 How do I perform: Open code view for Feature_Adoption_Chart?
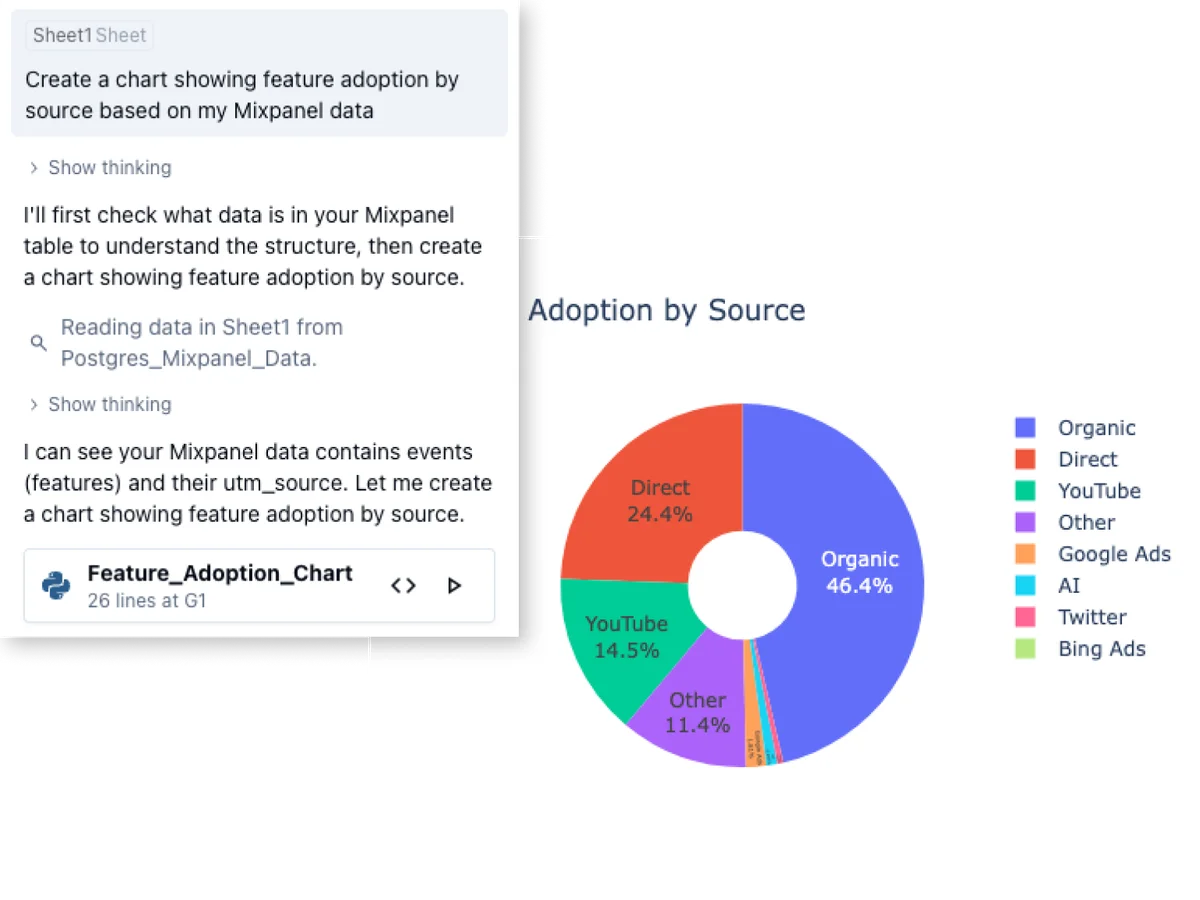tap(403, 586)
